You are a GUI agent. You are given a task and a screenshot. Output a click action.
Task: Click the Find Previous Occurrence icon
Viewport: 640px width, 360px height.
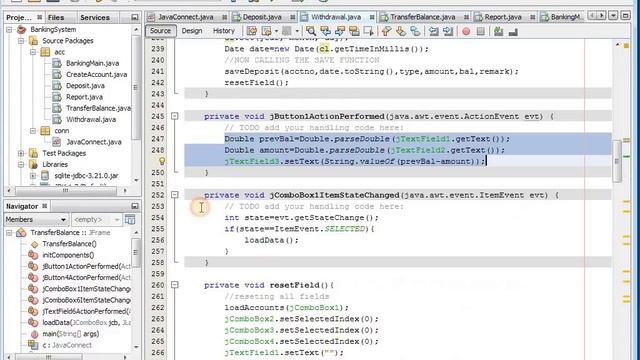click(x=325, y=31)
